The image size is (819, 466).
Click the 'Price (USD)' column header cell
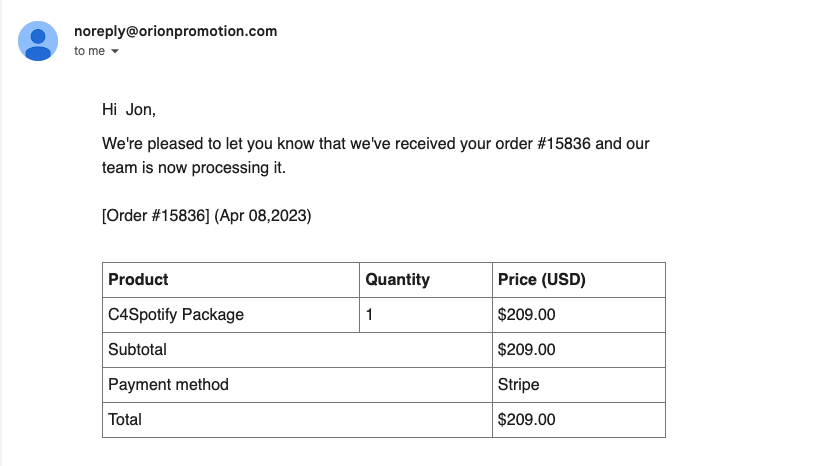pos(579,280)
